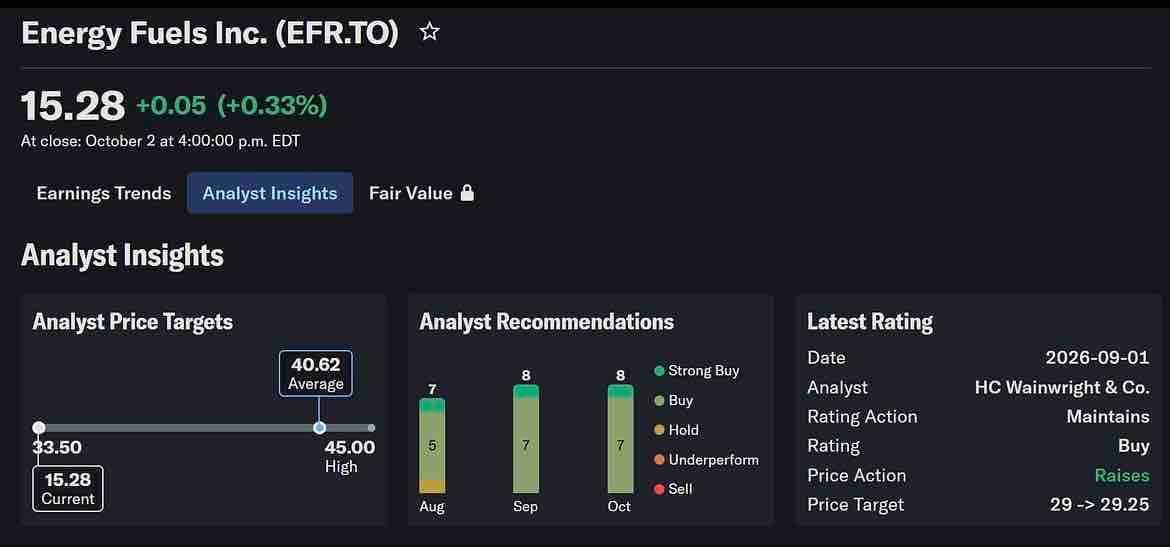Click the green Raises price action text
Screen dimensions: 1170x547
(1122, 475)
